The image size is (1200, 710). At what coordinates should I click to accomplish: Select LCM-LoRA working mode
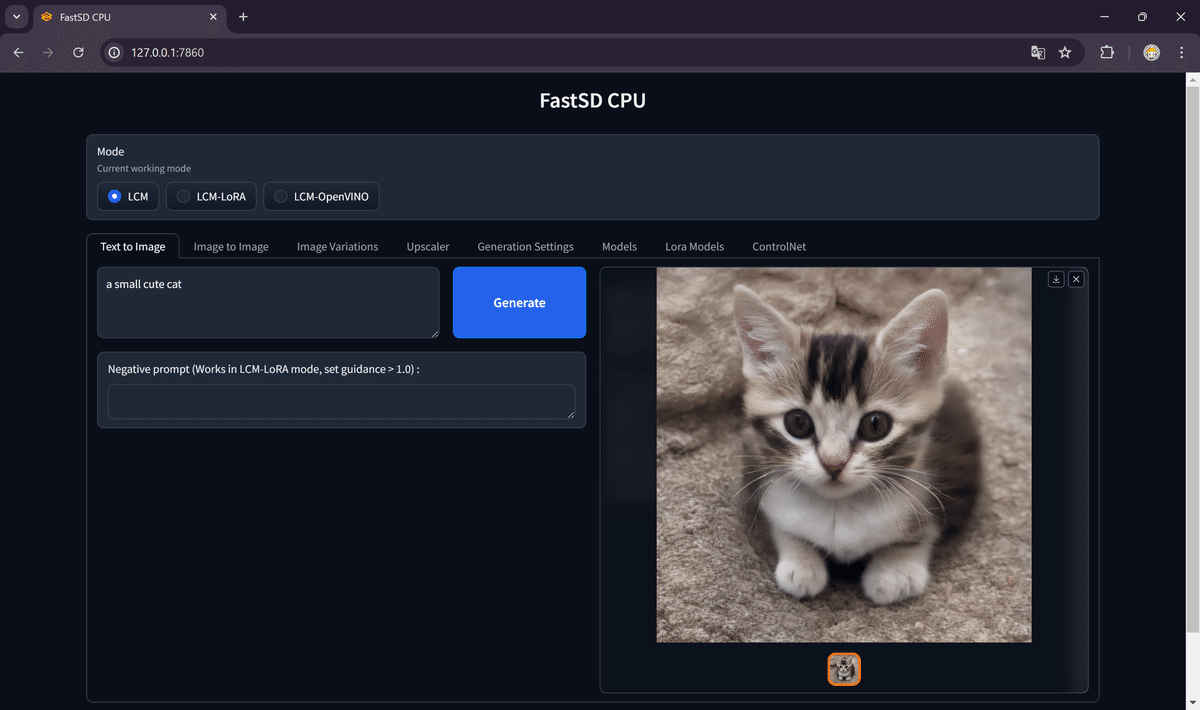182,196
